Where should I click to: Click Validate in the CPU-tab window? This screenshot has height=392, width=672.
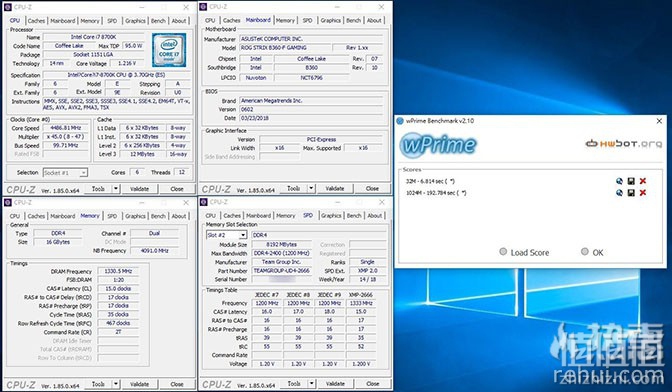(x=139, y=189)
